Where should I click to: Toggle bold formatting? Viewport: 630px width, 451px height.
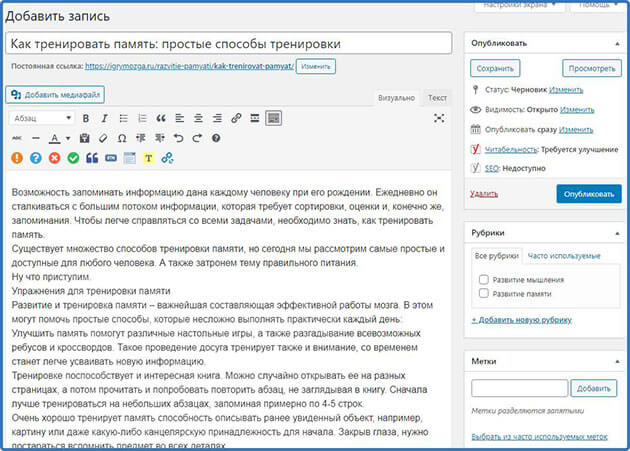click(86, 118)
